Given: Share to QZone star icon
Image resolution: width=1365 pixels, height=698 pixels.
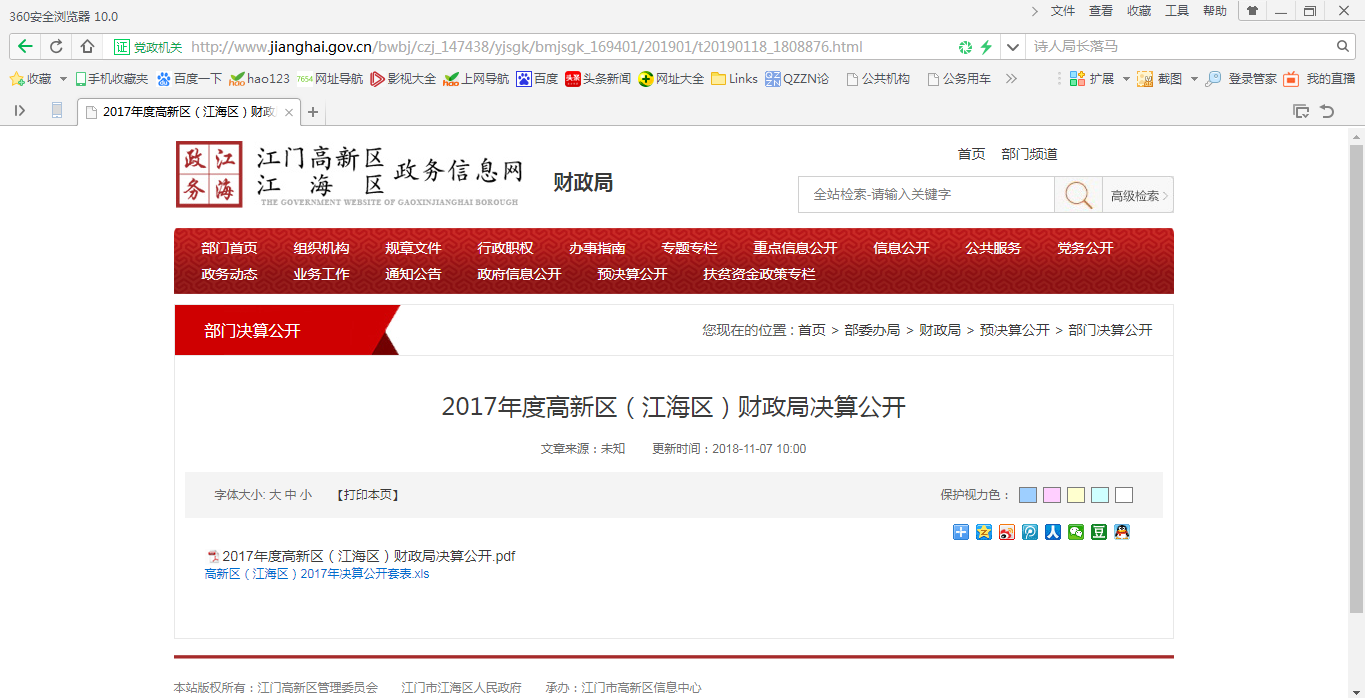Looking at the screenshot, I should (984, 532).
